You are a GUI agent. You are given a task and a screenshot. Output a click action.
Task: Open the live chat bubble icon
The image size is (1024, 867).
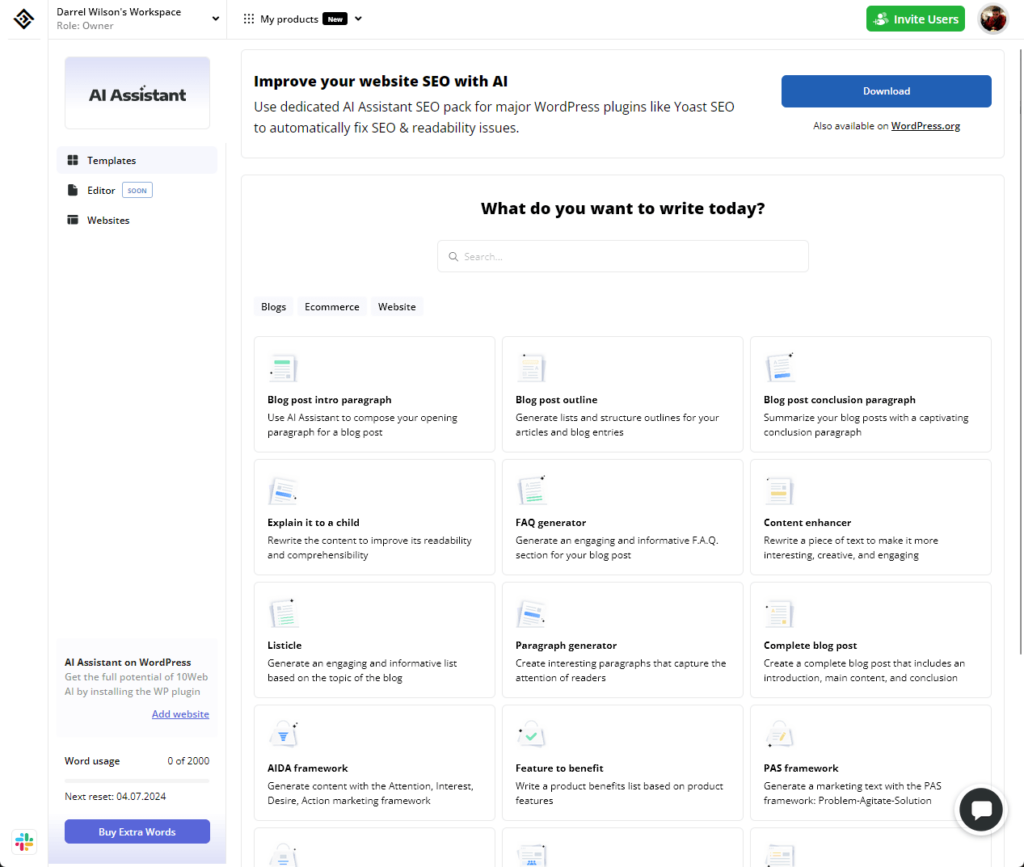[981, 810]
